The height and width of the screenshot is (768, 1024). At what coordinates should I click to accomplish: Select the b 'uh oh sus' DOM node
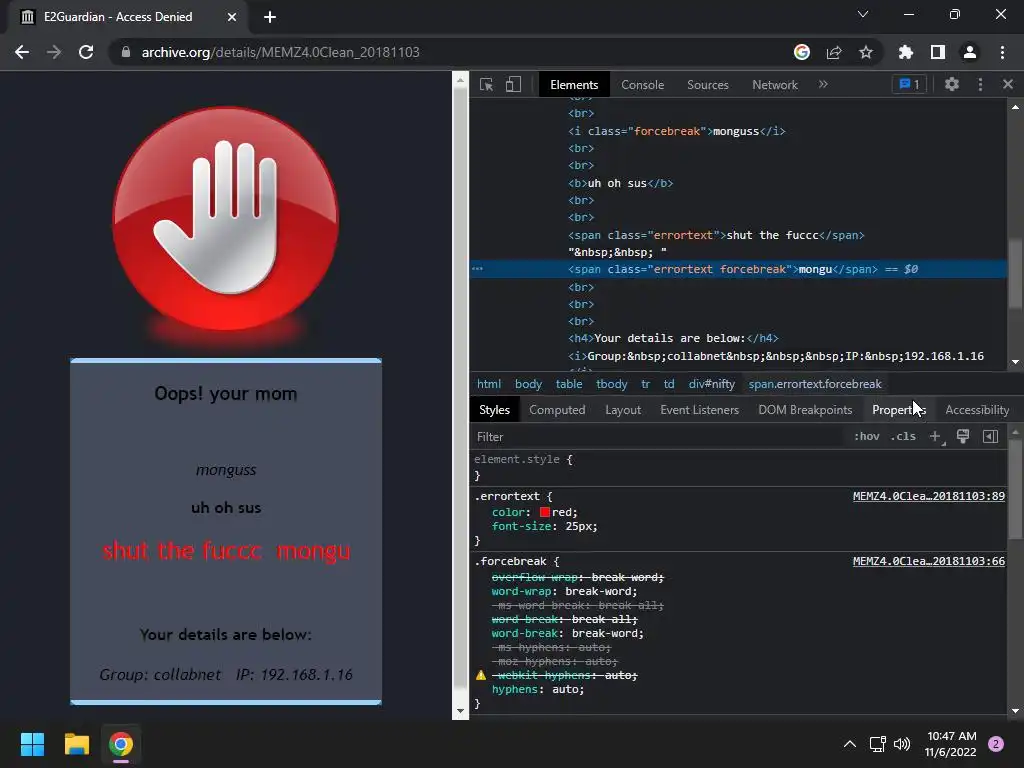[x=620, y=184]
